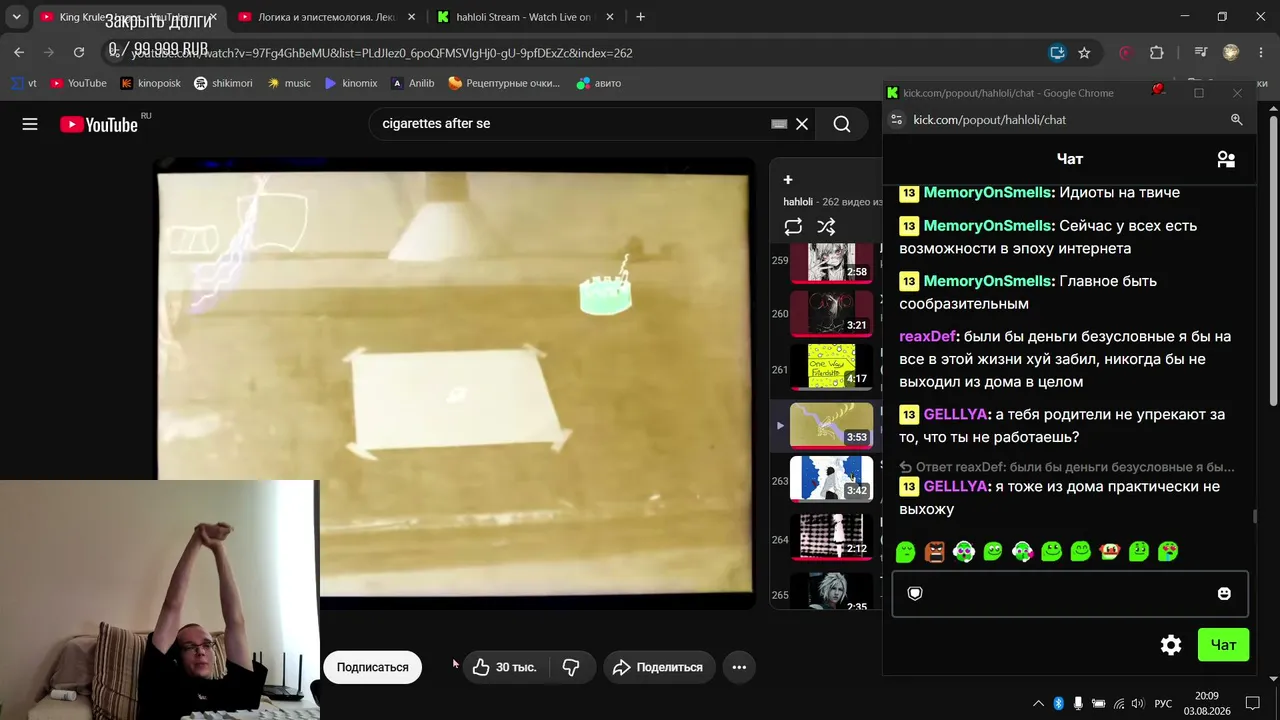Open the Рецептурные очки bookmark
This screenshot has height=720, width=1280.
tap(504, 83)
